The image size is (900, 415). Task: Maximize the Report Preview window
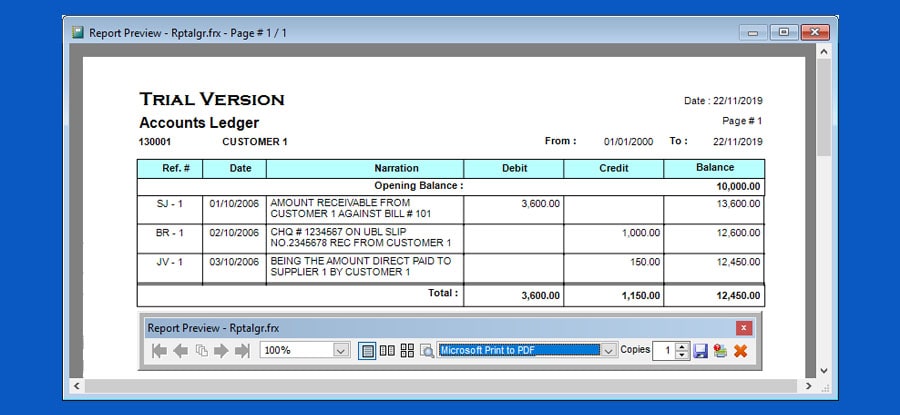pyautogui.click(x=783, y=32)
